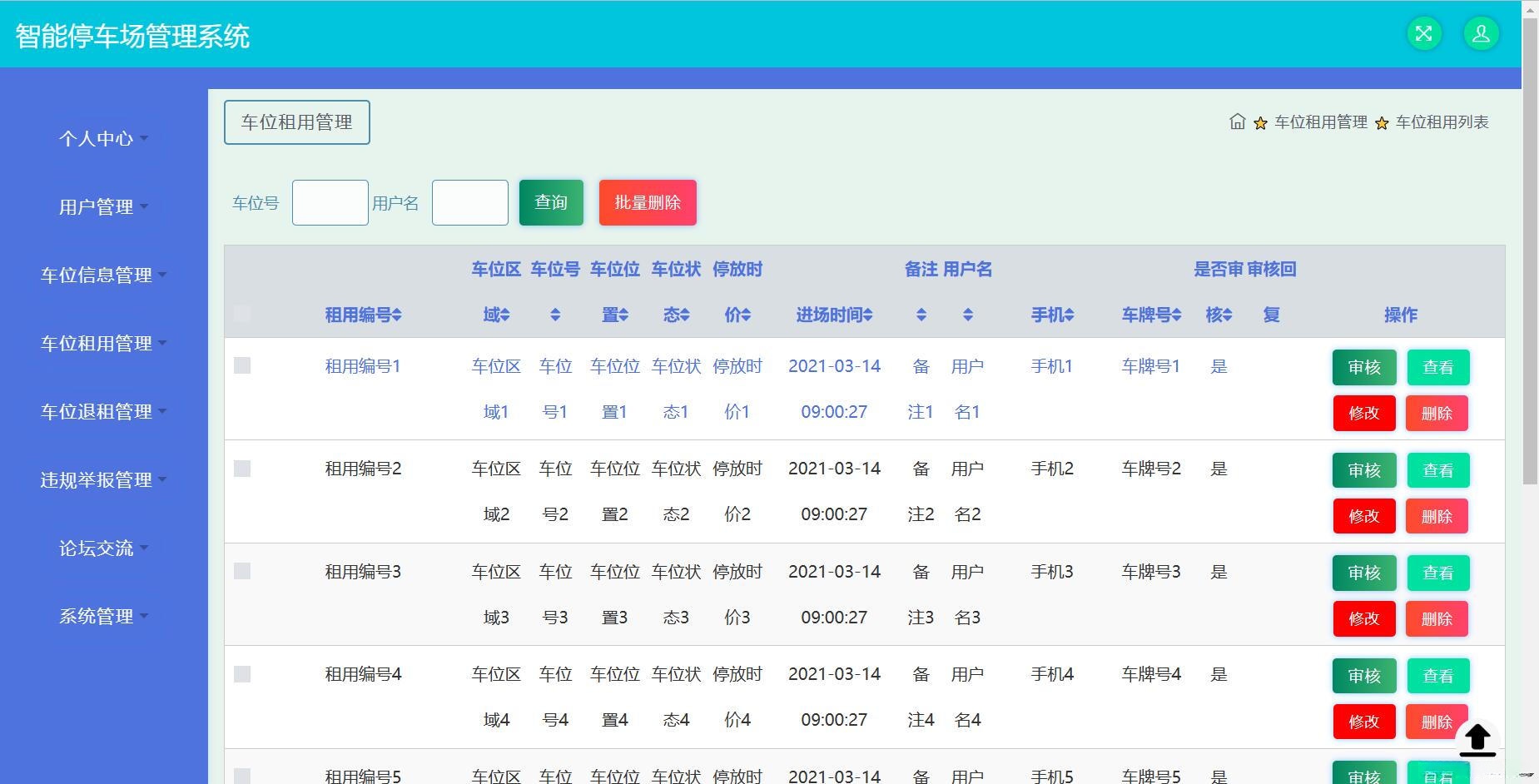Click 删除 for 租用编号3 row
Viewport: 1539px width, 784px height.
(x=1437, y=618)
